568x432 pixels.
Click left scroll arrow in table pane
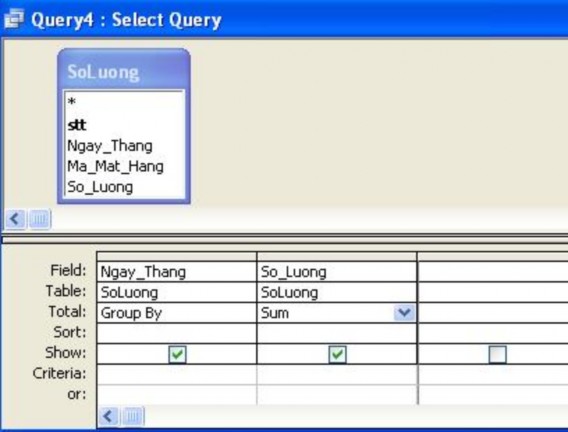15,219
